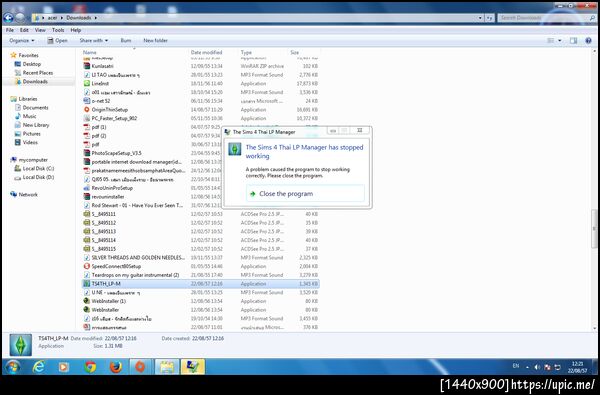
Task: Click the blue help question mark icon
Action: coord(589,41)
